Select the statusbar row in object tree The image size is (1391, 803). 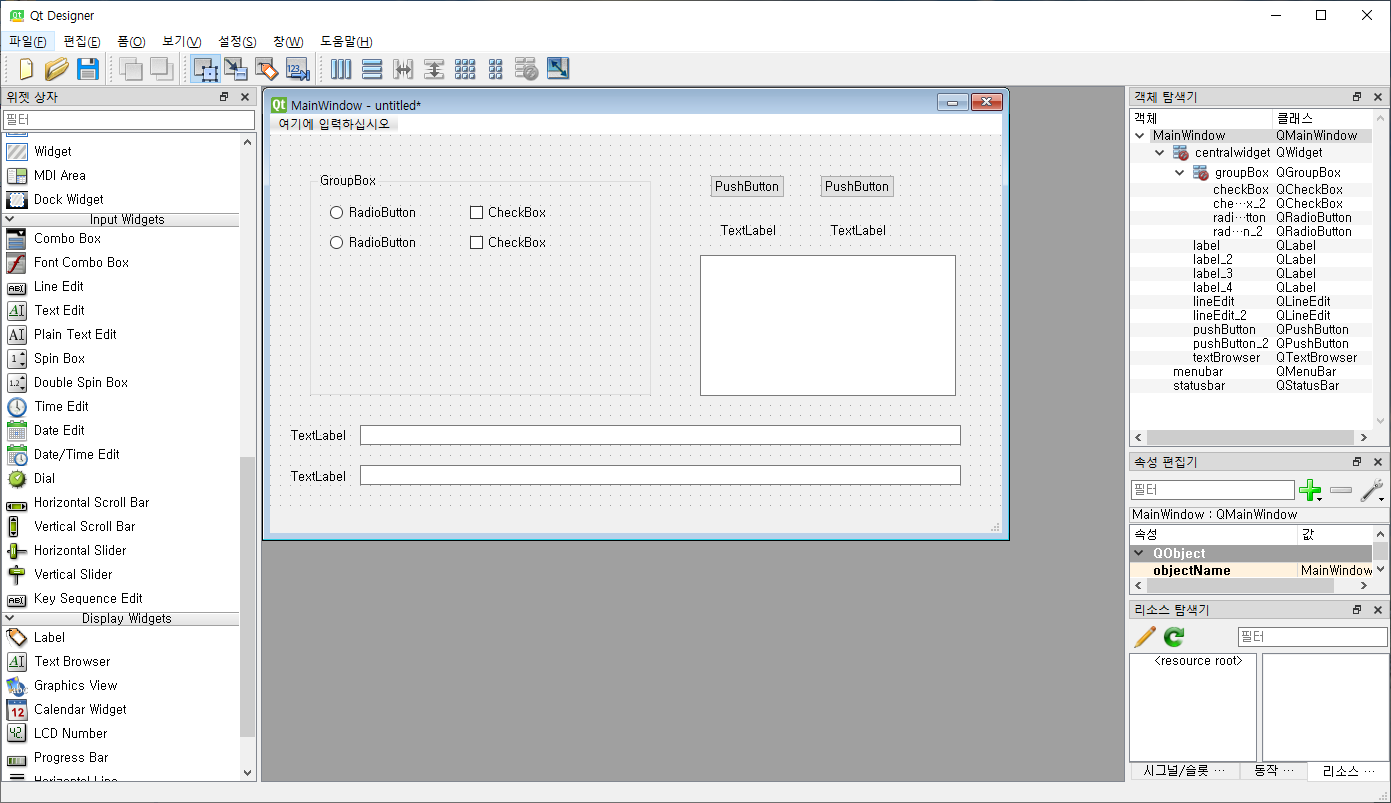(1251, 385)
